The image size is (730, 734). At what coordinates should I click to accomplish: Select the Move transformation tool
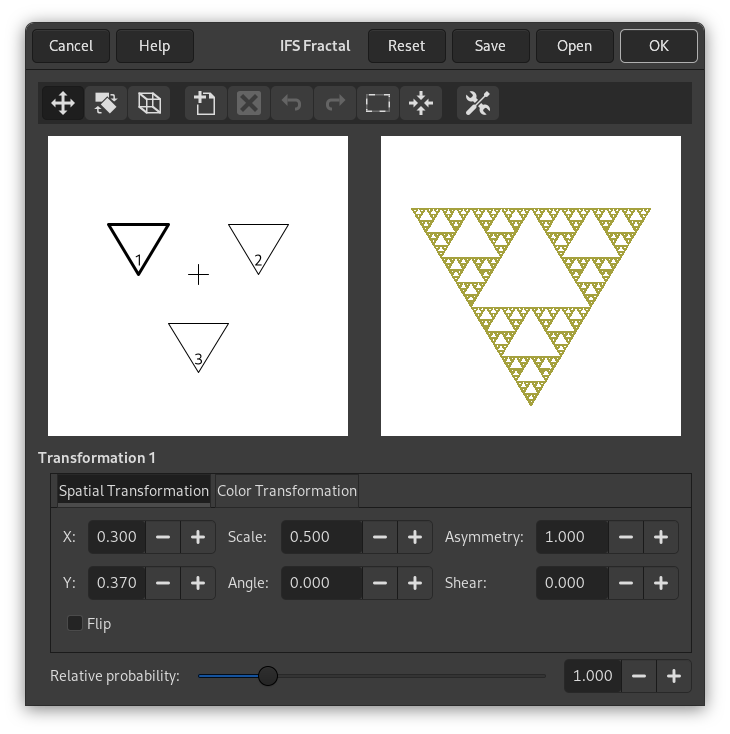pyautogui.click(x=63, y=103)
